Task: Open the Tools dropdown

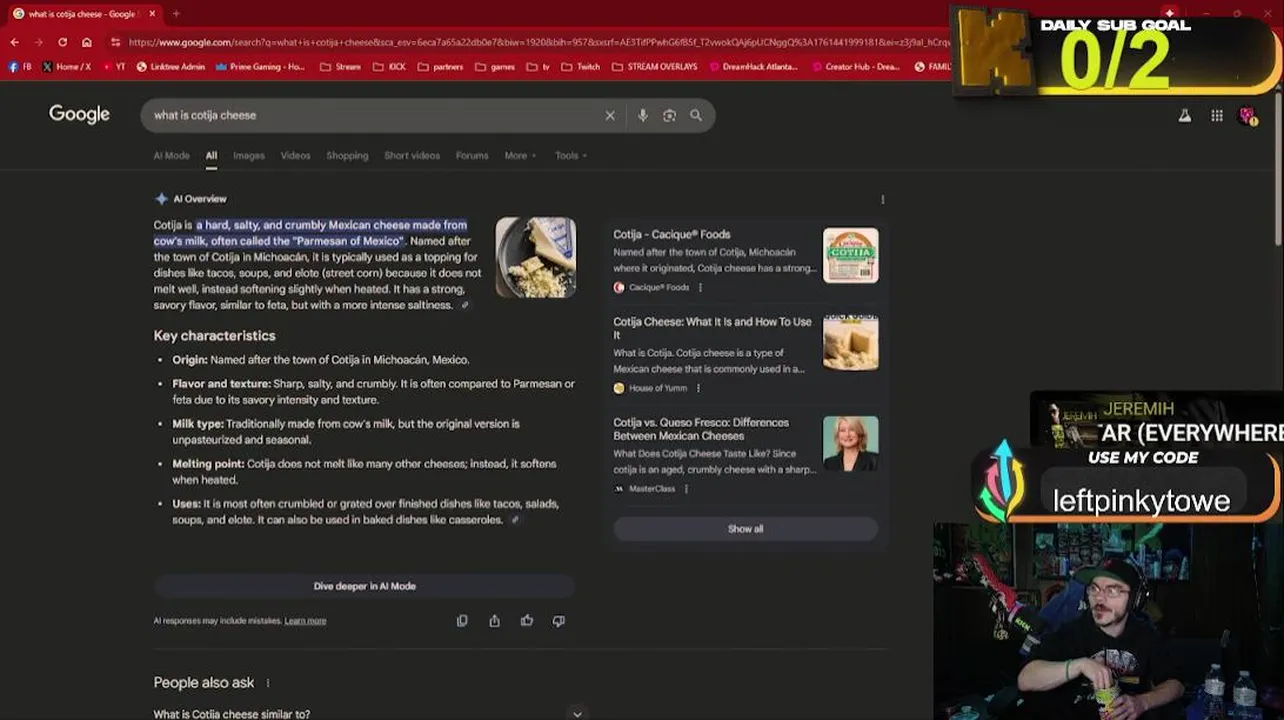Action: pyautogui.click(x=571, y=156)
